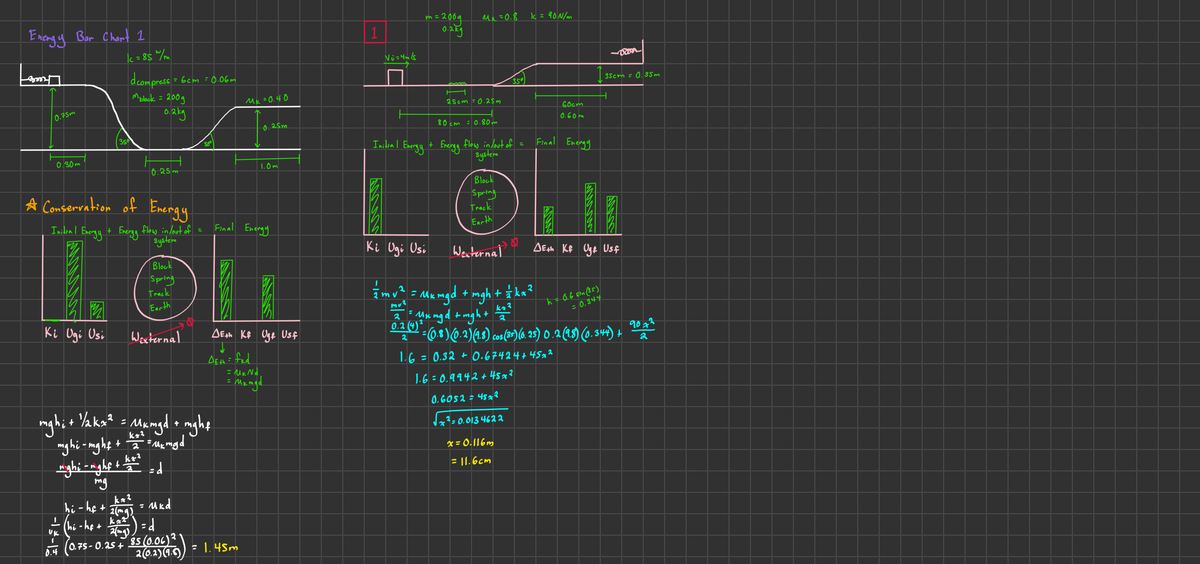Click the small green Usi bar, left chart

pos(97,310)
